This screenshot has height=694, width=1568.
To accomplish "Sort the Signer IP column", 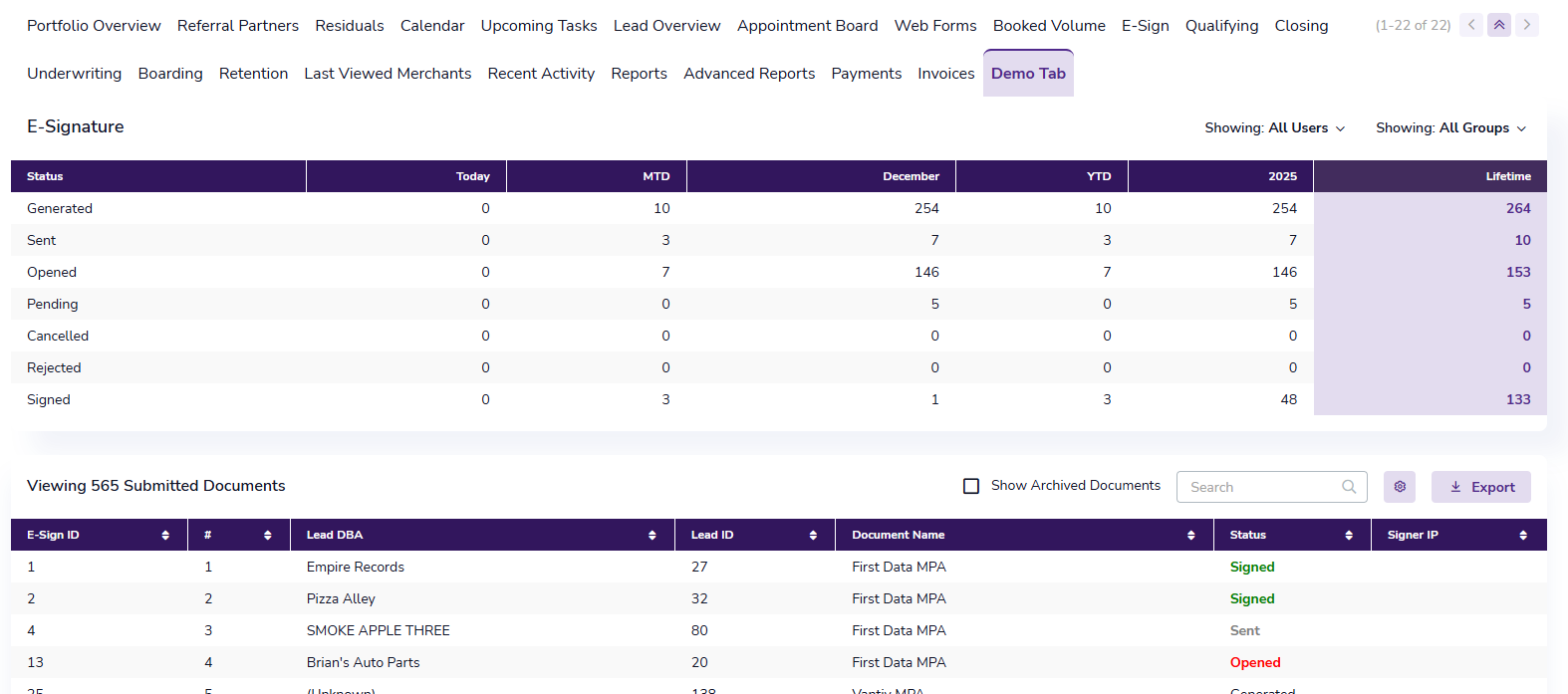I will point(1523,536).
